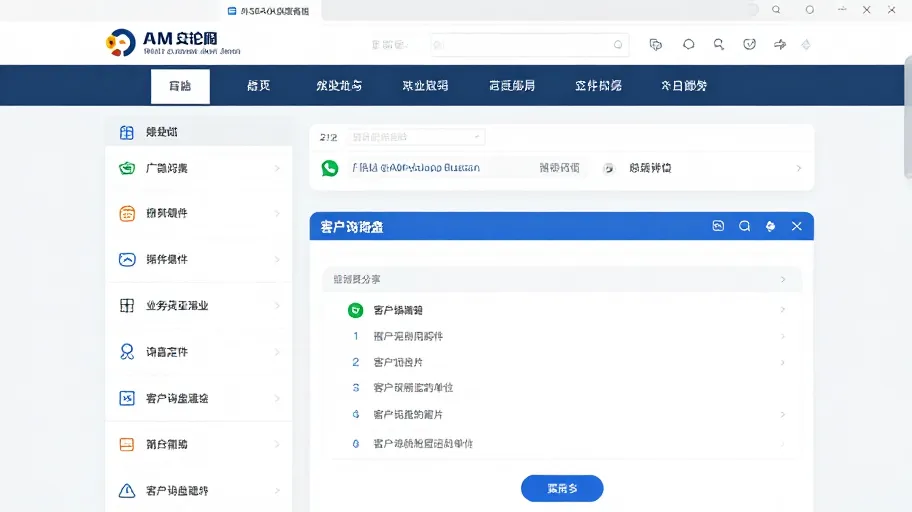Expand the green basket row's chevron in the sidebar
Viewport: 912px width, 512px height.
pyautogui.click(x=277, y=168)
